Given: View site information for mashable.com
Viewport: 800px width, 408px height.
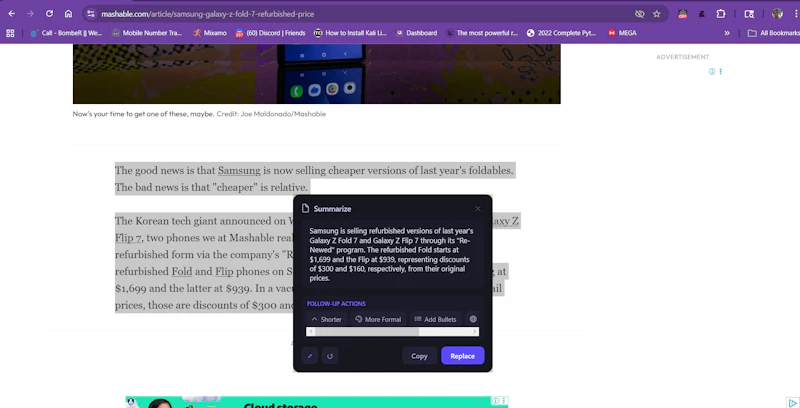Looking at the screenshot, I should tap(91, 14).
